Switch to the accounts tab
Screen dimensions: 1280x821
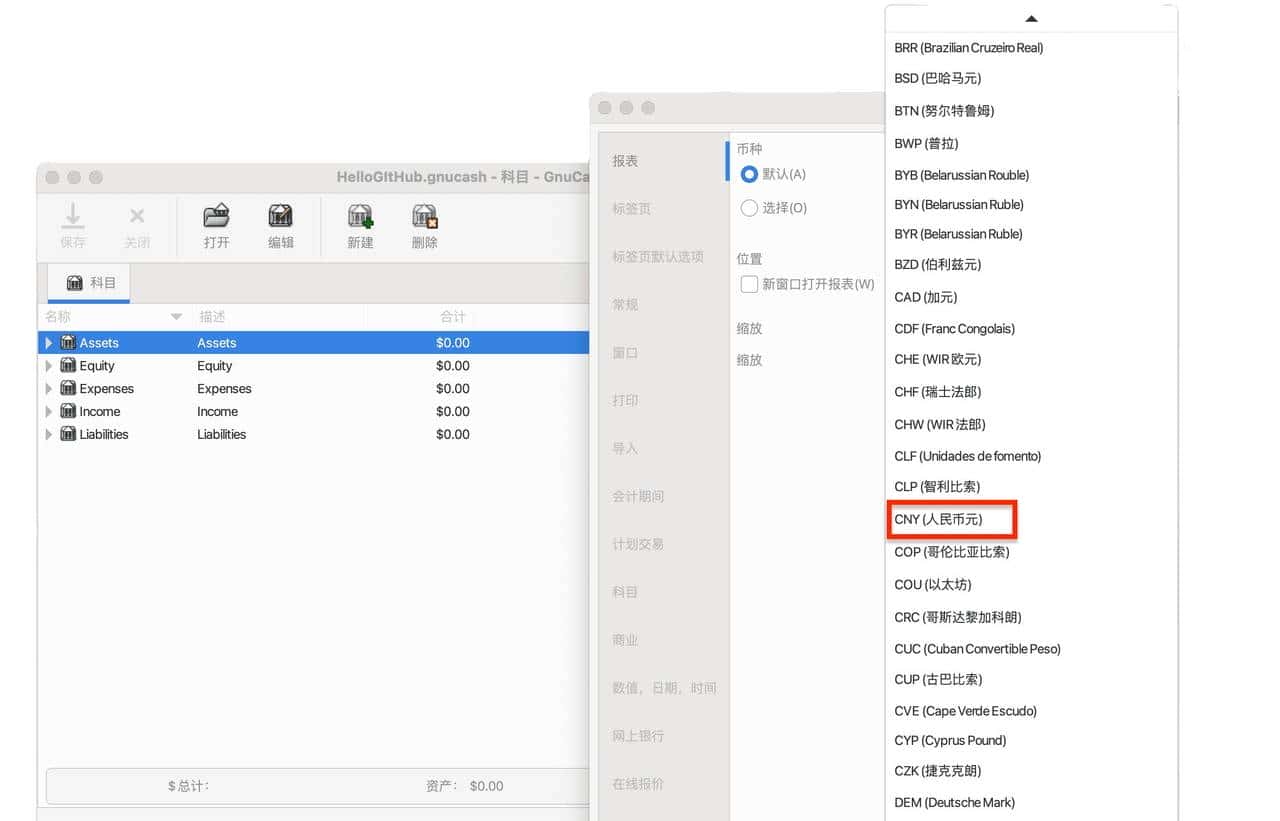[x=90, y=283]
